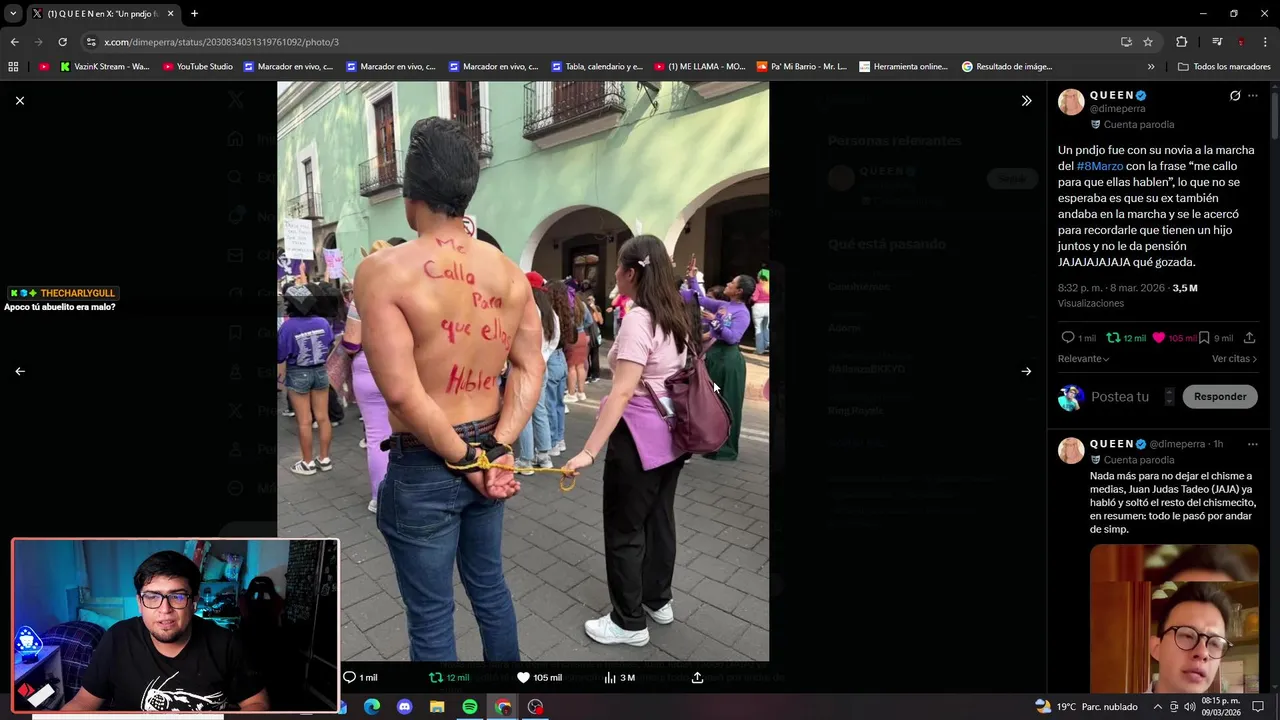Expand the Relevante sort dropdown
Screen dimensions: 1280x720
coord(1084,359)
